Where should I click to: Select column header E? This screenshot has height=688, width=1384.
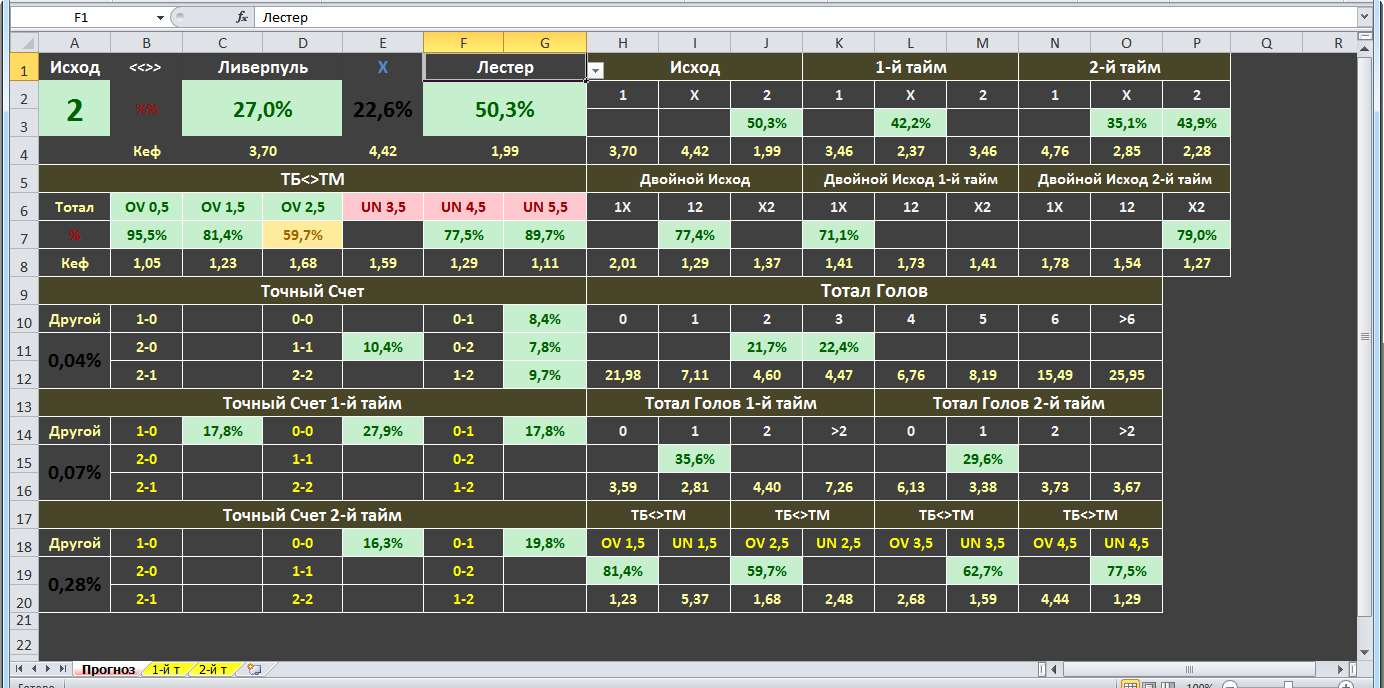[383, 42]
